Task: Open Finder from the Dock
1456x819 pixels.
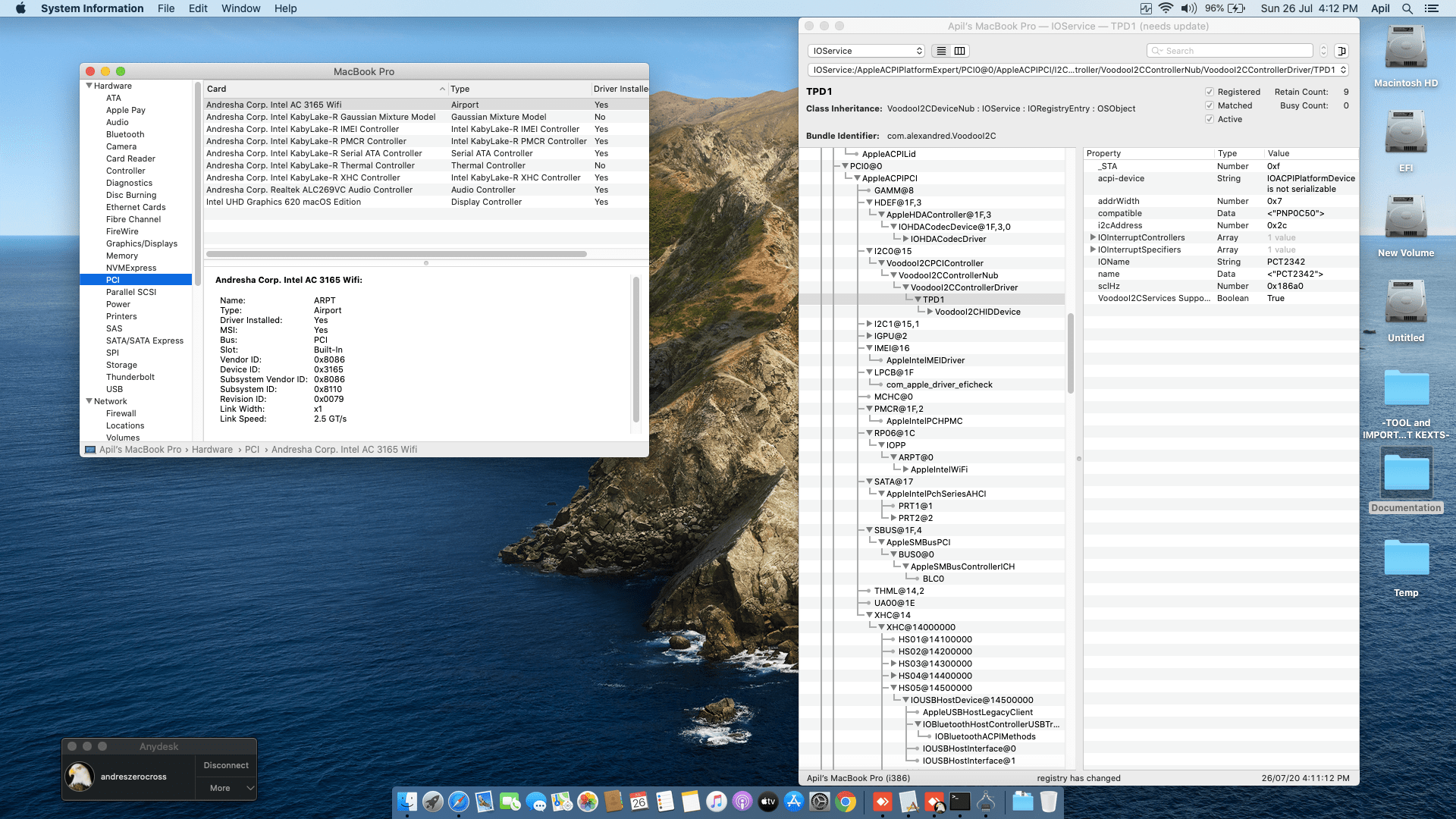Action: point(407,802)
